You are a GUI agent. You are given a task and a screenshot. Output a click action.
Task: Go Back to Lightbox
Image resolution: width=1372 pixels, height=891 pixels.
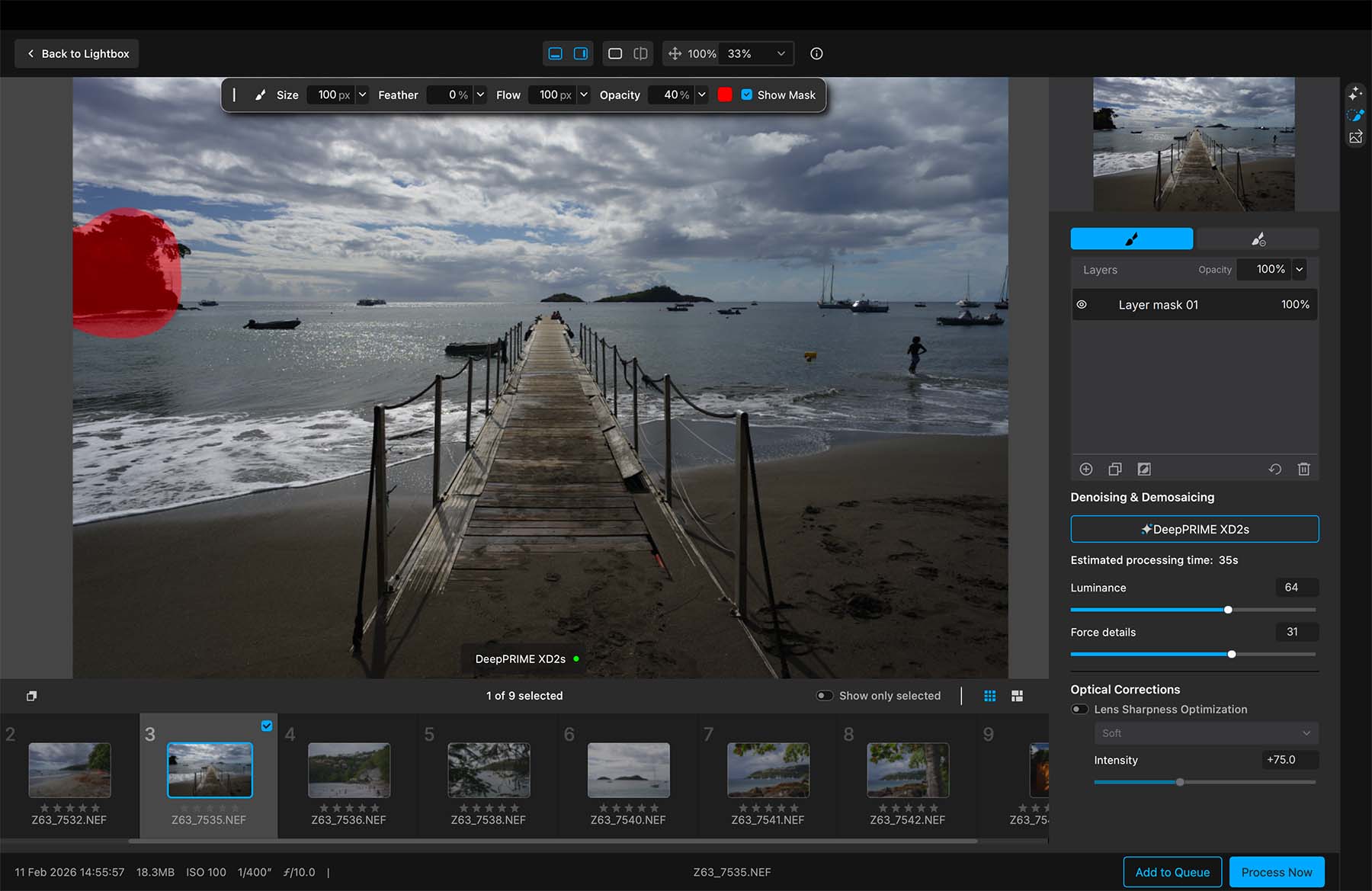[77, 53]
